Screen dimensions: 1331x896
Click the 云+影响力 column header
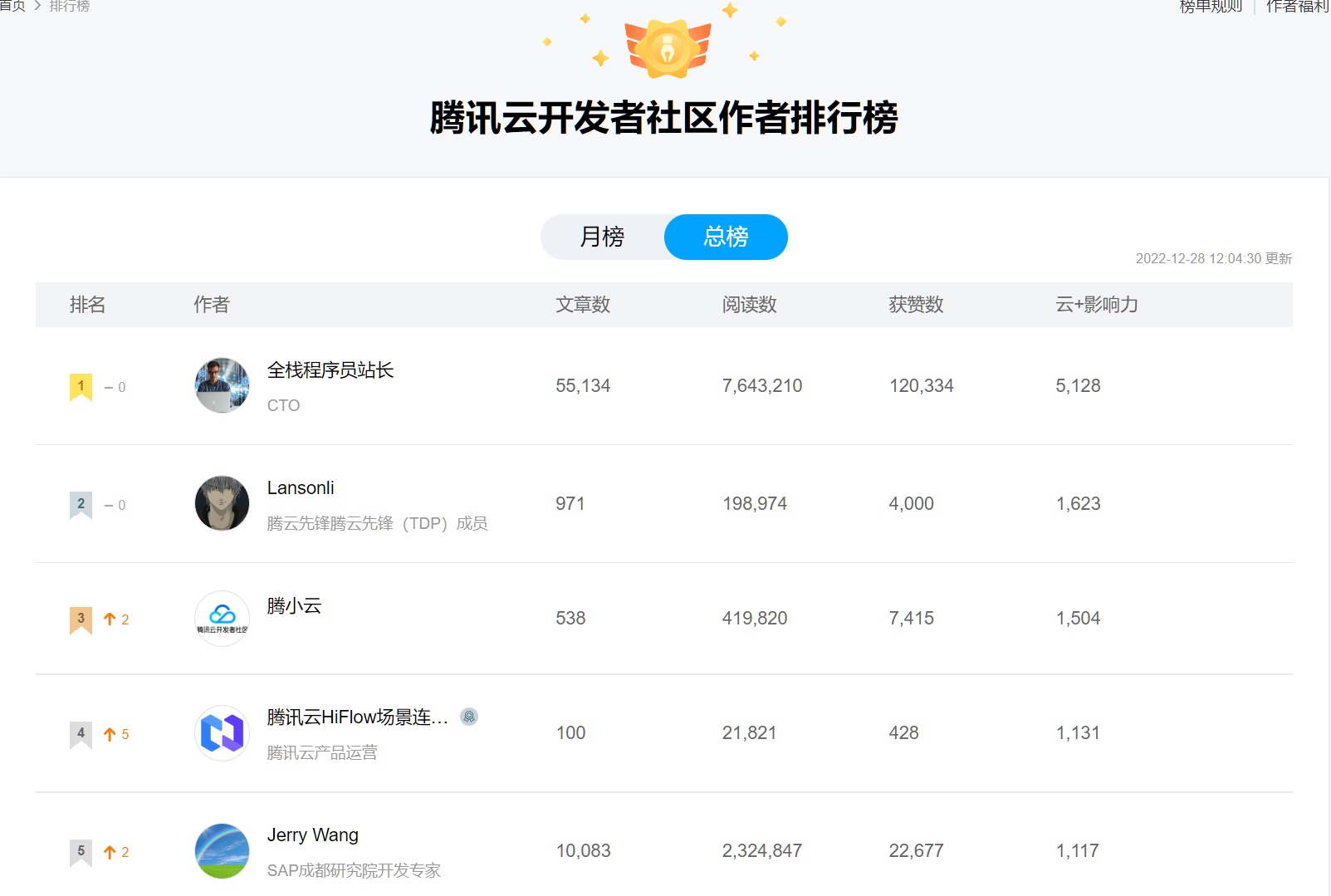tap(1097, 305)
